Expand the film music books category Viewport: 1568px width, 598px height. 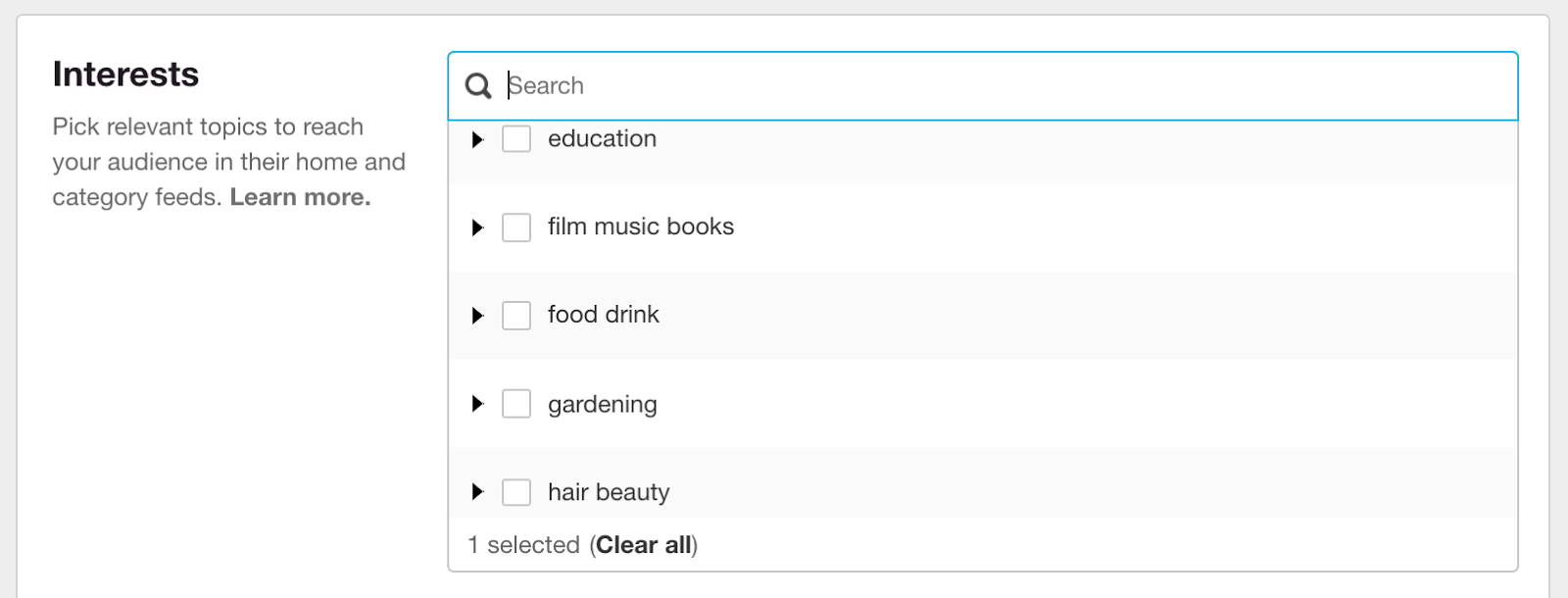pyautogui.click(x=477, y=226)
